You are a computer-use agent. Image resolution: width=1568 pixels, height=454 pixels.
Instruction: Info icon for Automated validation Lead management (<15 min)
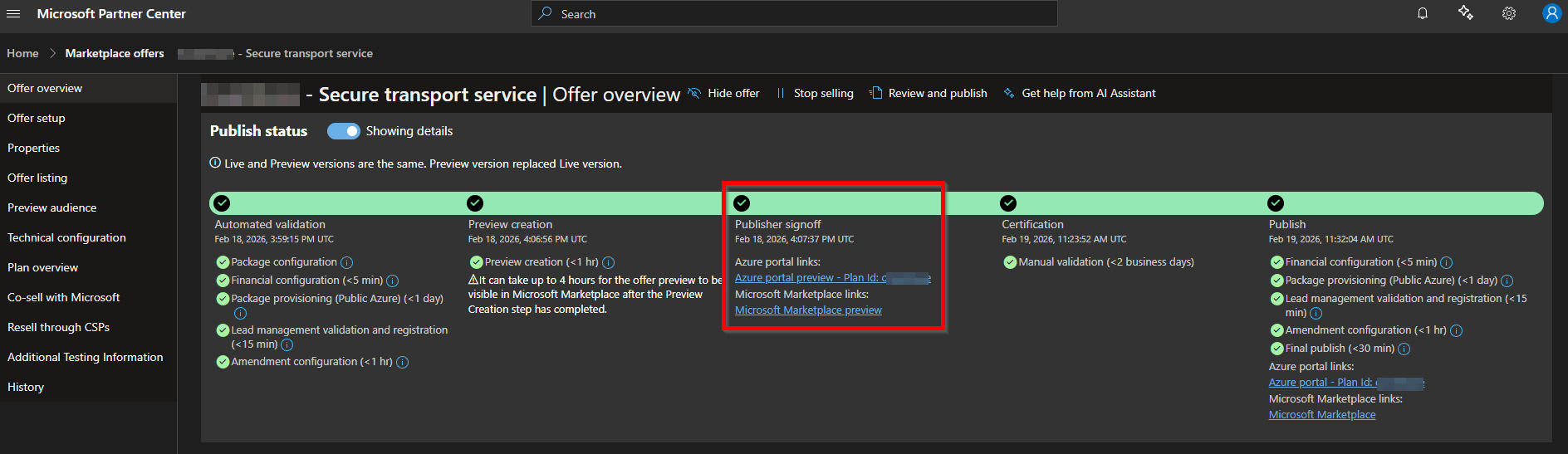(287, 344)
